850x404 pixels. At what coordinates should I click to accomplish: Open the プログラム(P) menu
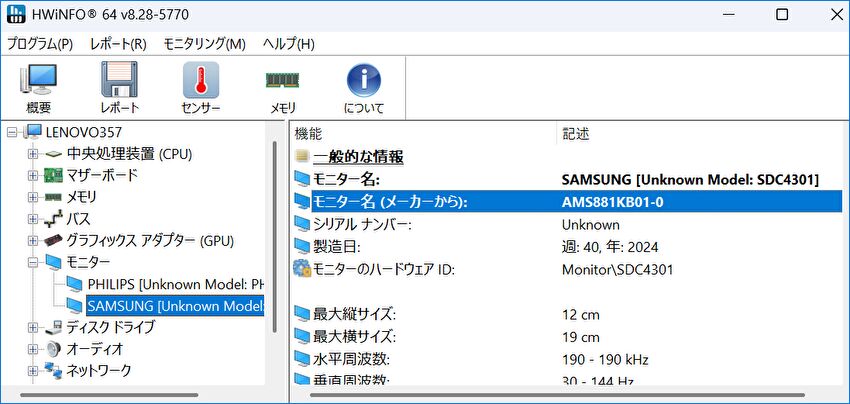[x=40, y=44]
